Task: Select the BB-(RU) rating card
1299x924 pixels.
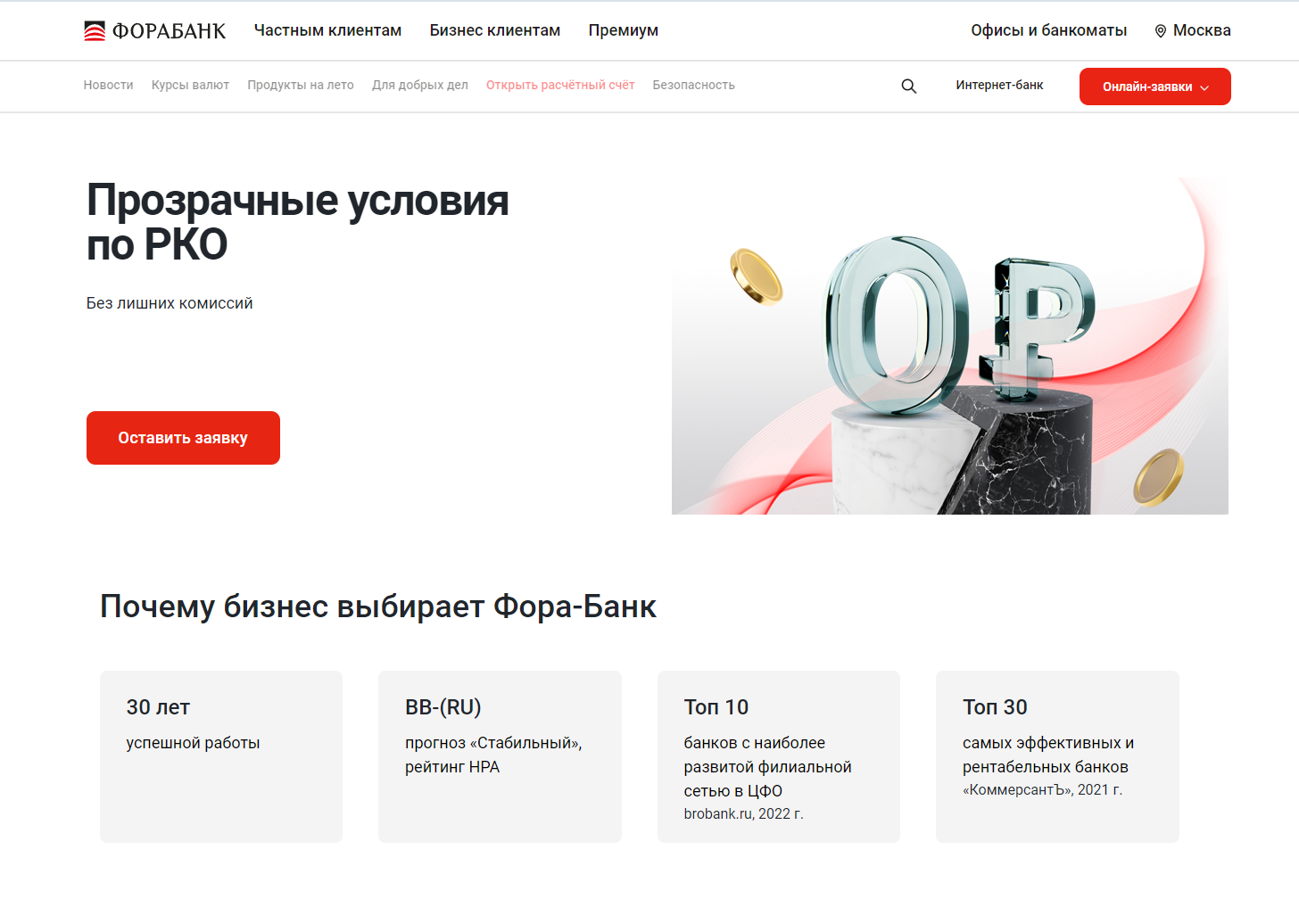Action: (500, 756)
